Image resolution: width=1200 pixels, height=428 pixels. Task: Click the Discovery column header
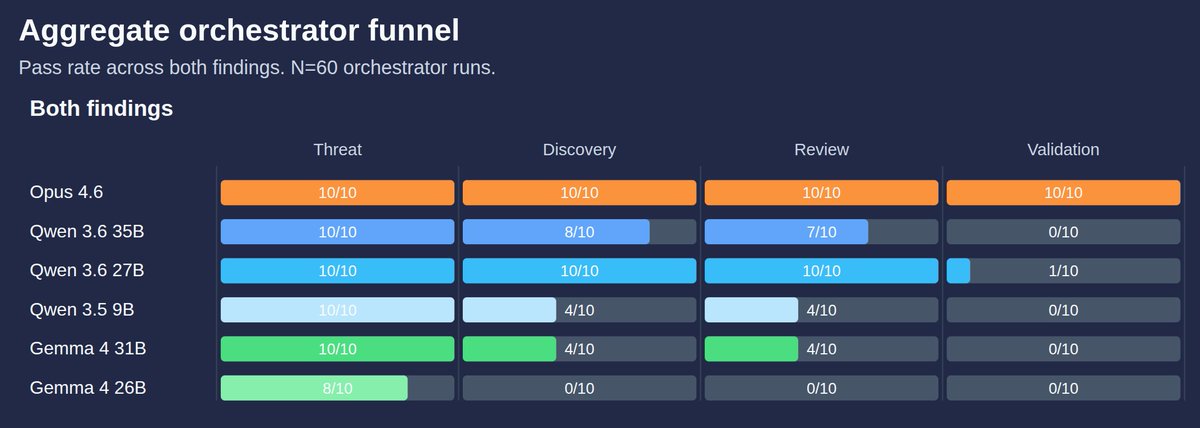click(x=579, y=150)
